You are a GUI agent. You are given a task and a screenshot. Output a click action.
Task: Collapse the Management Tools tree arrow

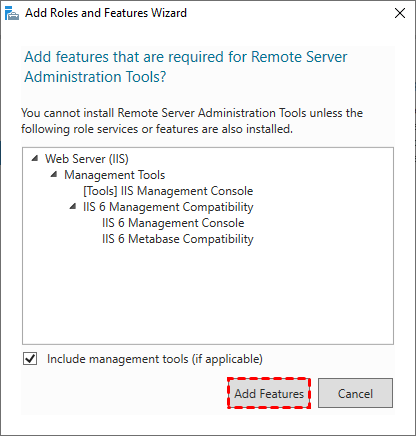pyautogui.click(x=54, y=174)
